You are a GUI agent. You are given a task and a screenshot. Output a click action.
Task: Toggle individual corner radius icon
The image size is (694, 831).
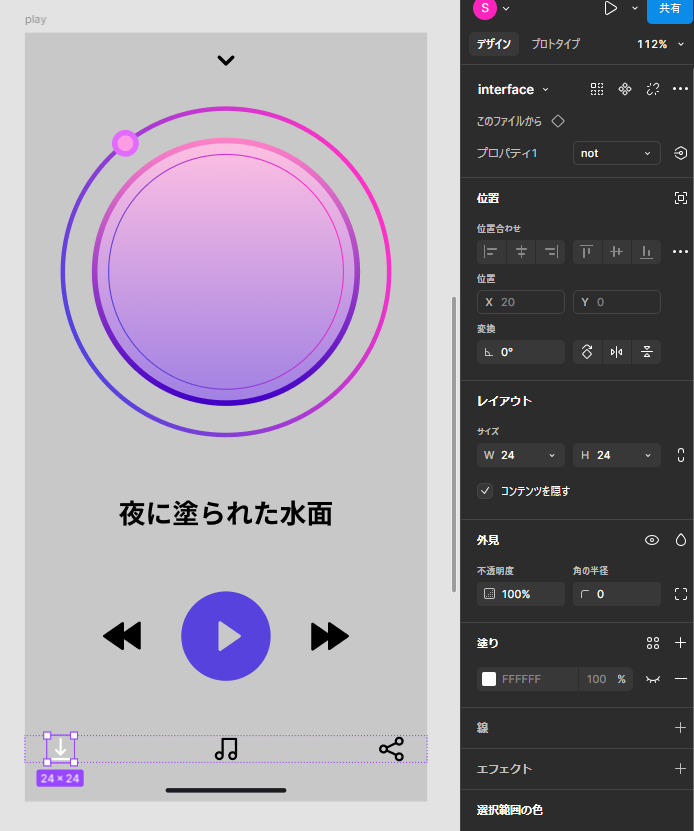(x=681, y=594)
